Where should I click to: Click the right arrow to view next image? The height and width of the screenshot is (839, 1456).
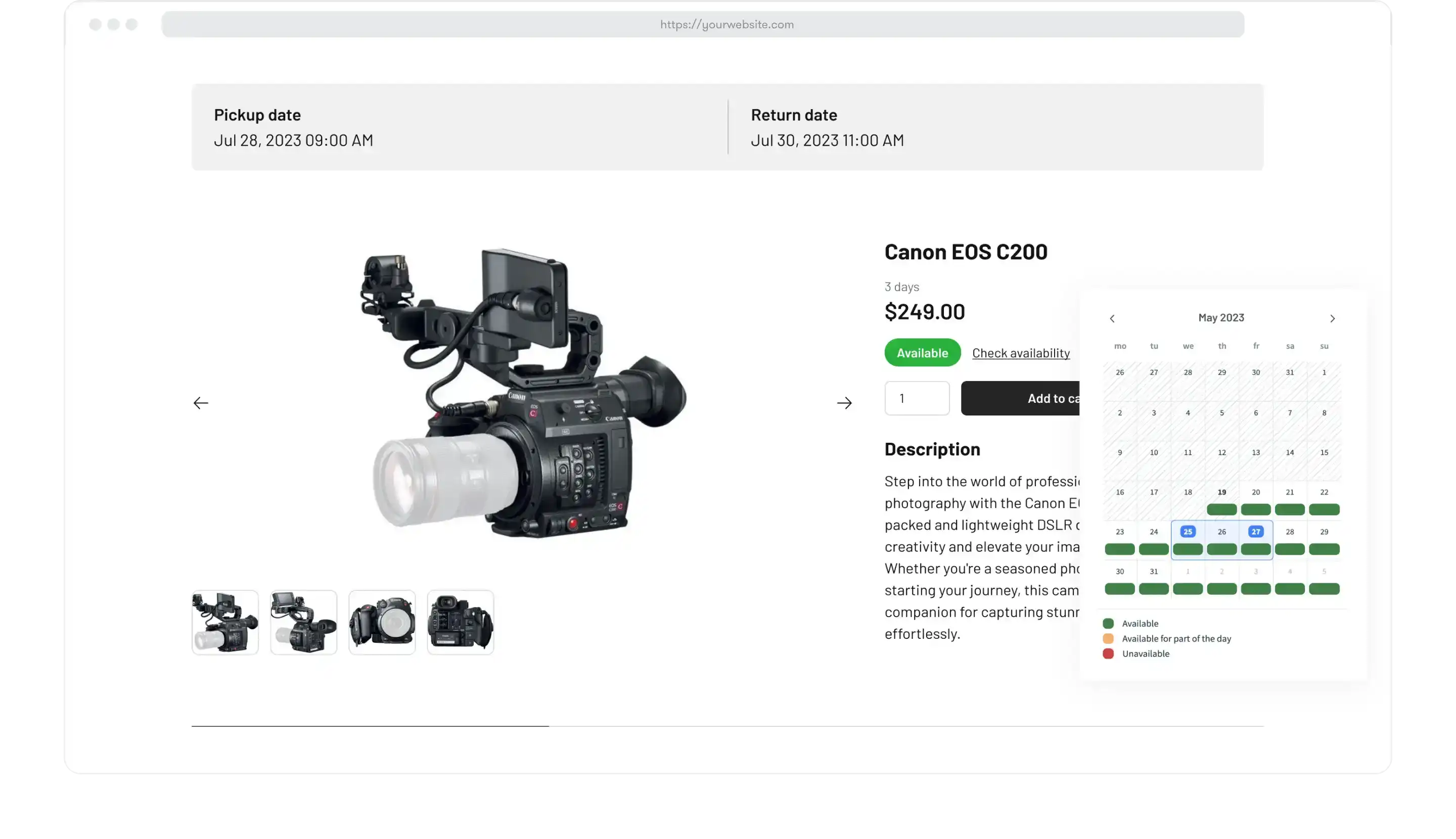(x=844, y=402)
